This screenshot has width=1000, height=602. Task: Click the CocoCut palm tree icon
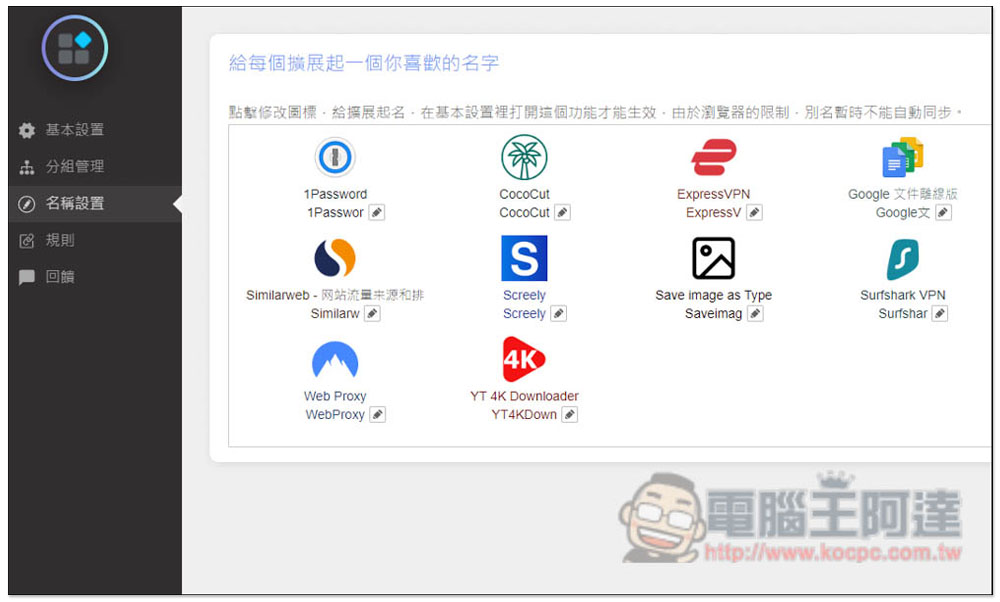tap(524, 157)
